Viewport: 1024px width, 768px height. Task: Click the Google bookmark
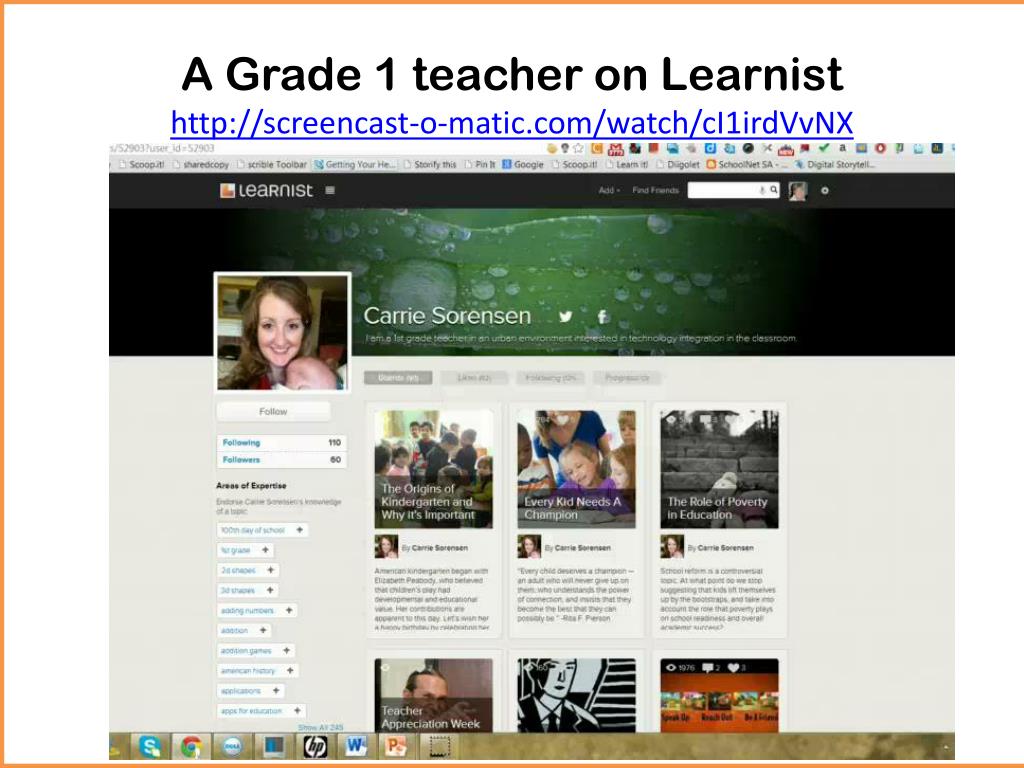(523, 165)
